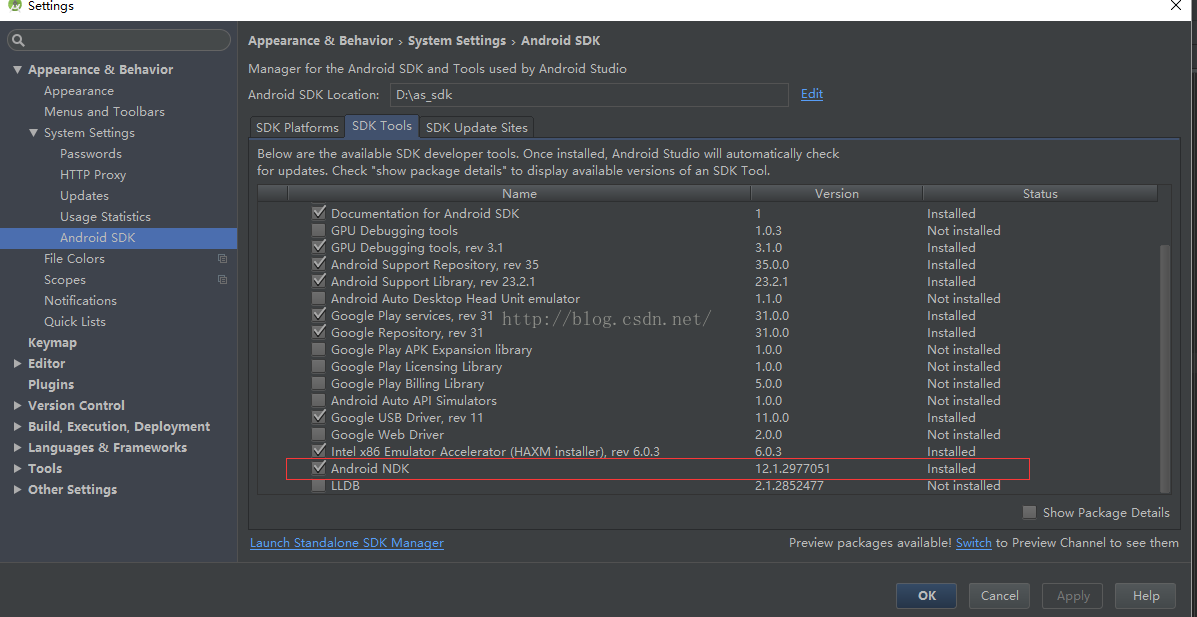Open Launch Standalone SDK Manager link

point(346,543)
